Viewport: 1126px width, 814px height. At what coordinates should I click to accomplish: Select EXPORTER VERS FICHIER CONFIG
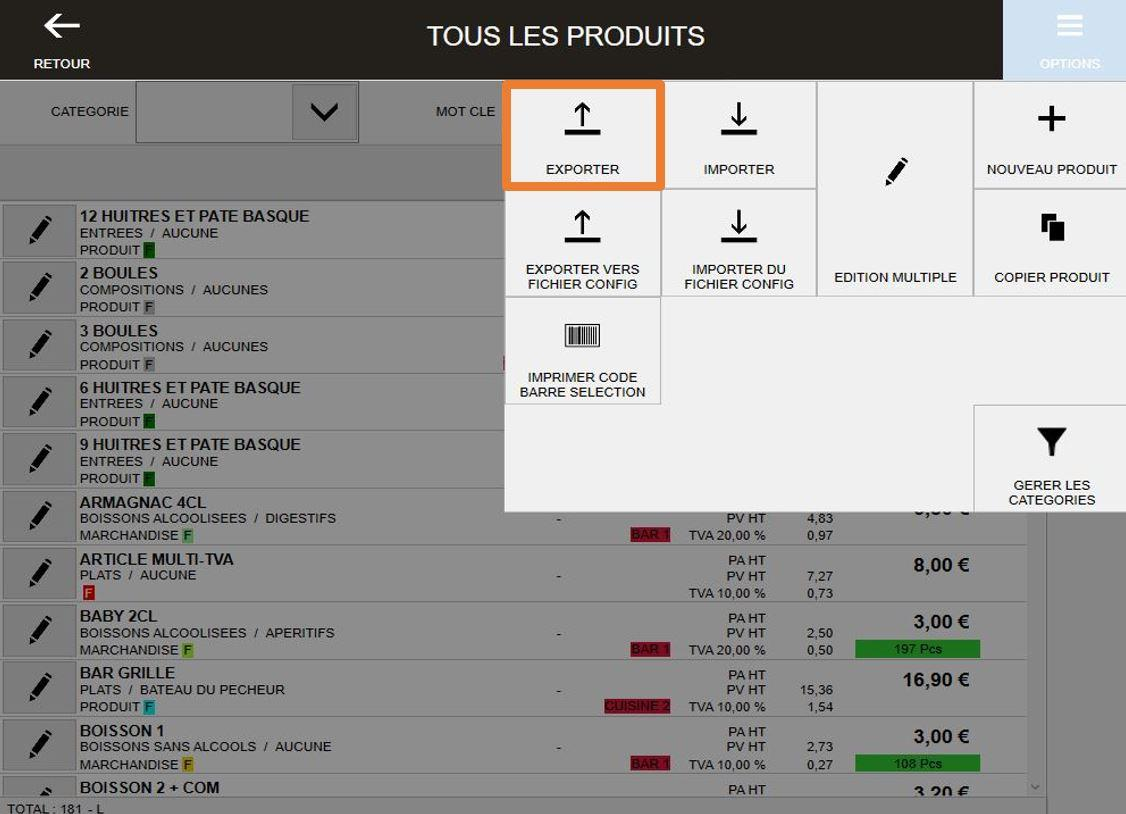[x=582, y=243]
